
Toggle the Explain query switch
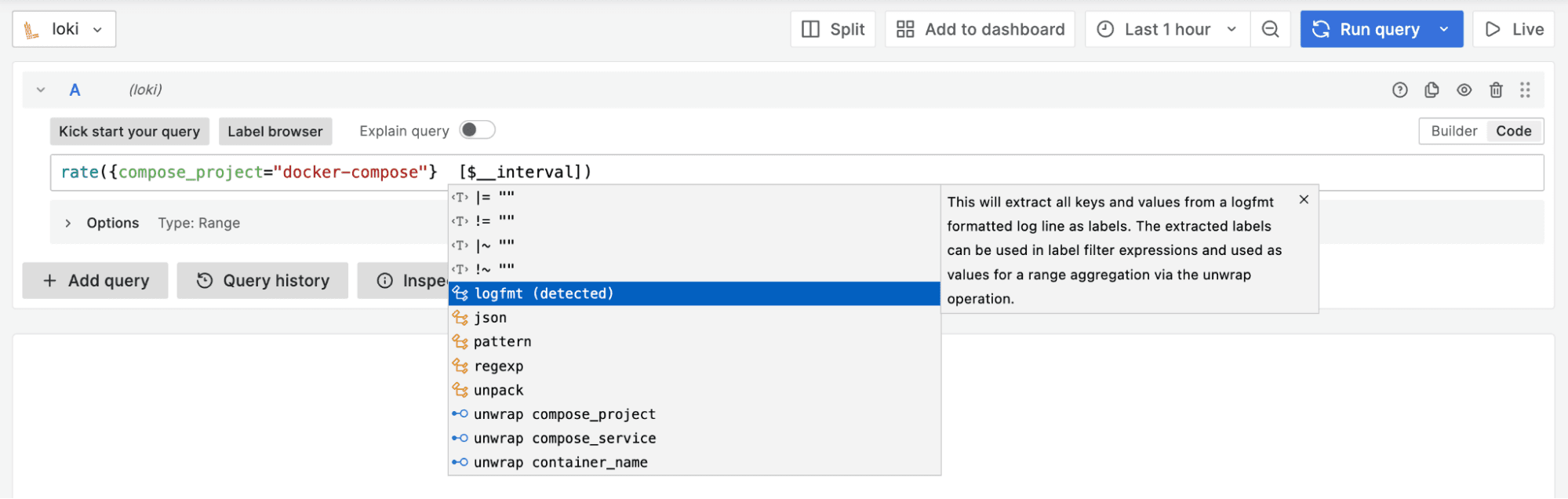tap(477, 130)
